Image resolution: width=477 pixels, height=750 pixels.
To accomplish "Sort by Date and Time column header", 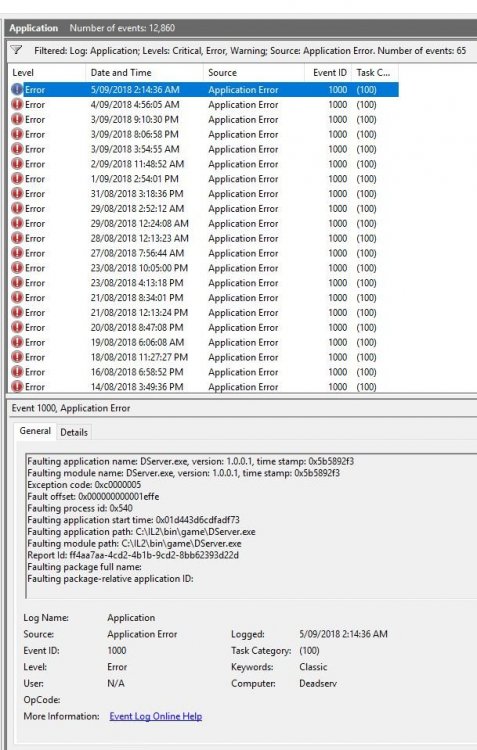I will 144,73.
